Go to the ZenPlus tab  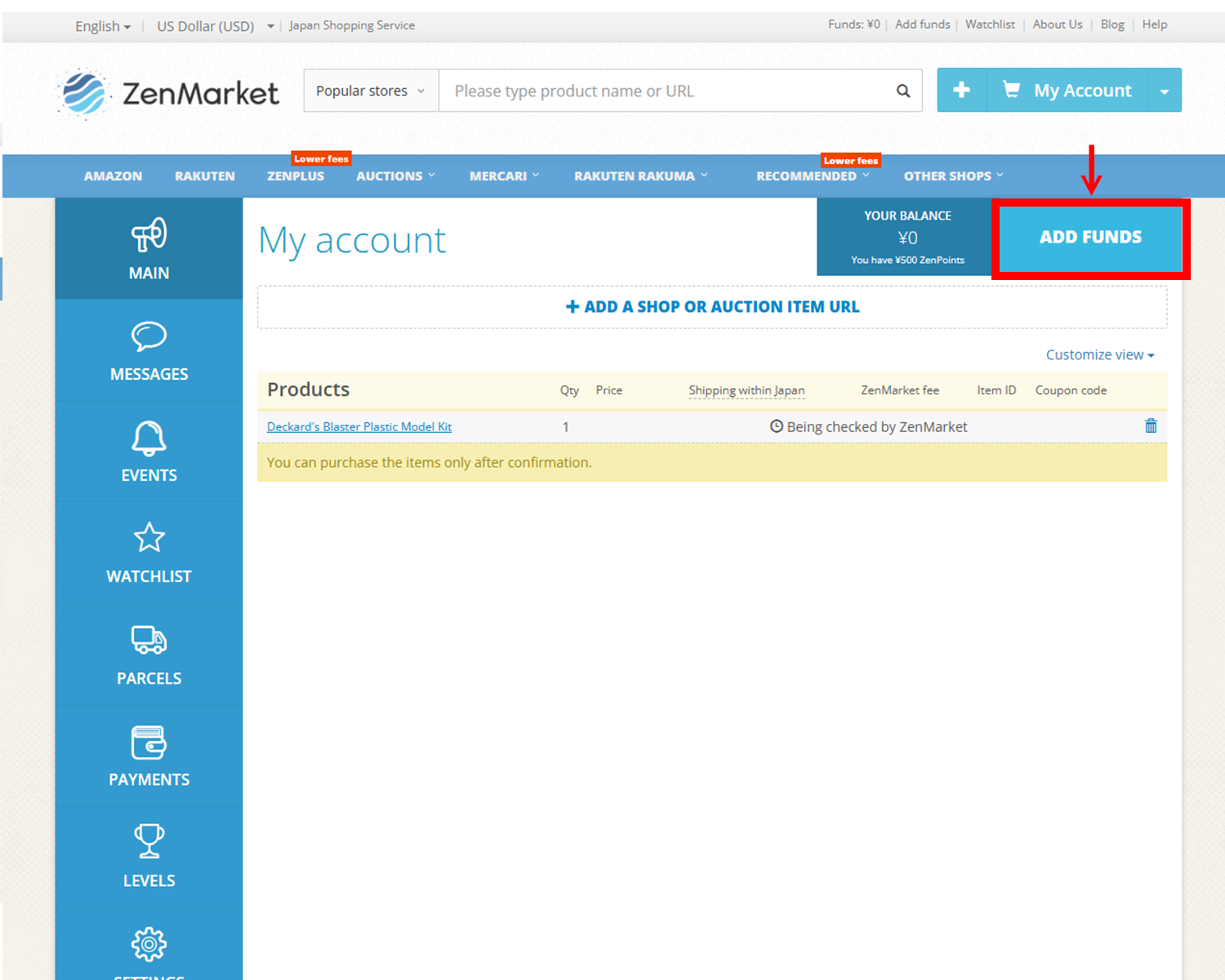coord(296,176)
